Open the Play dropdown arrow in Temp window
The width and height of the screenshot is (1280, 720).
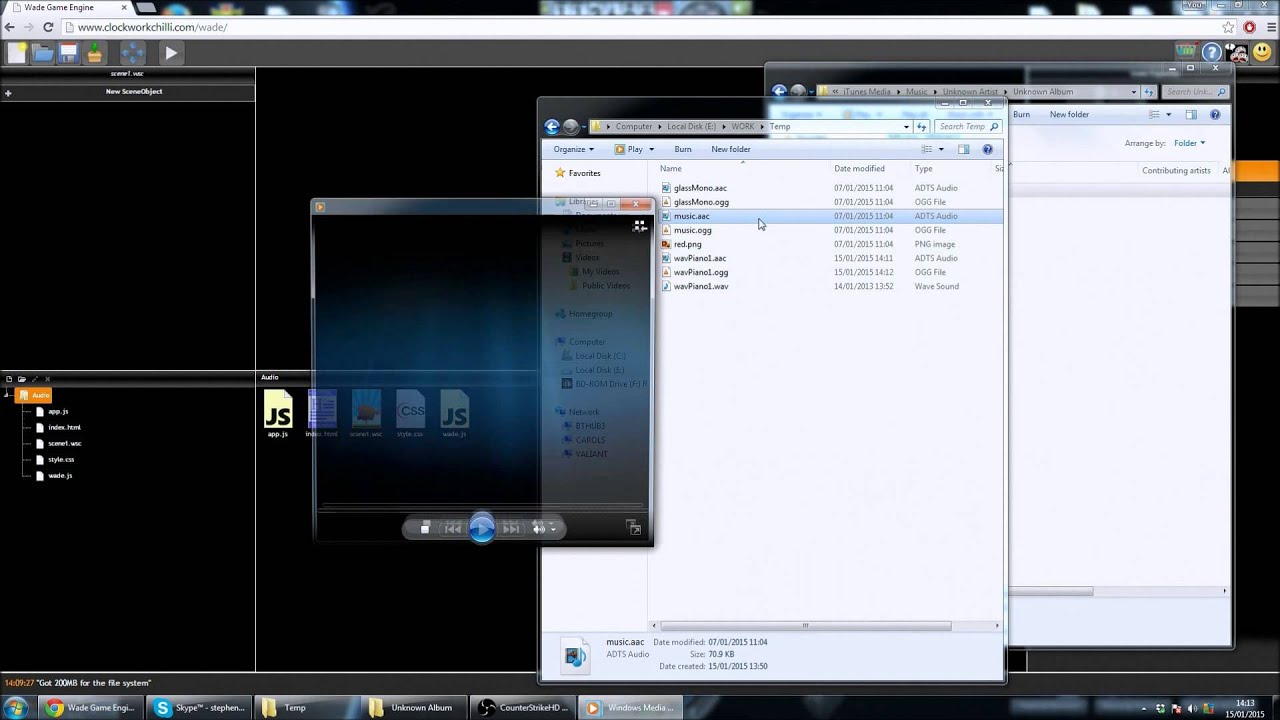tap(651, 149)
